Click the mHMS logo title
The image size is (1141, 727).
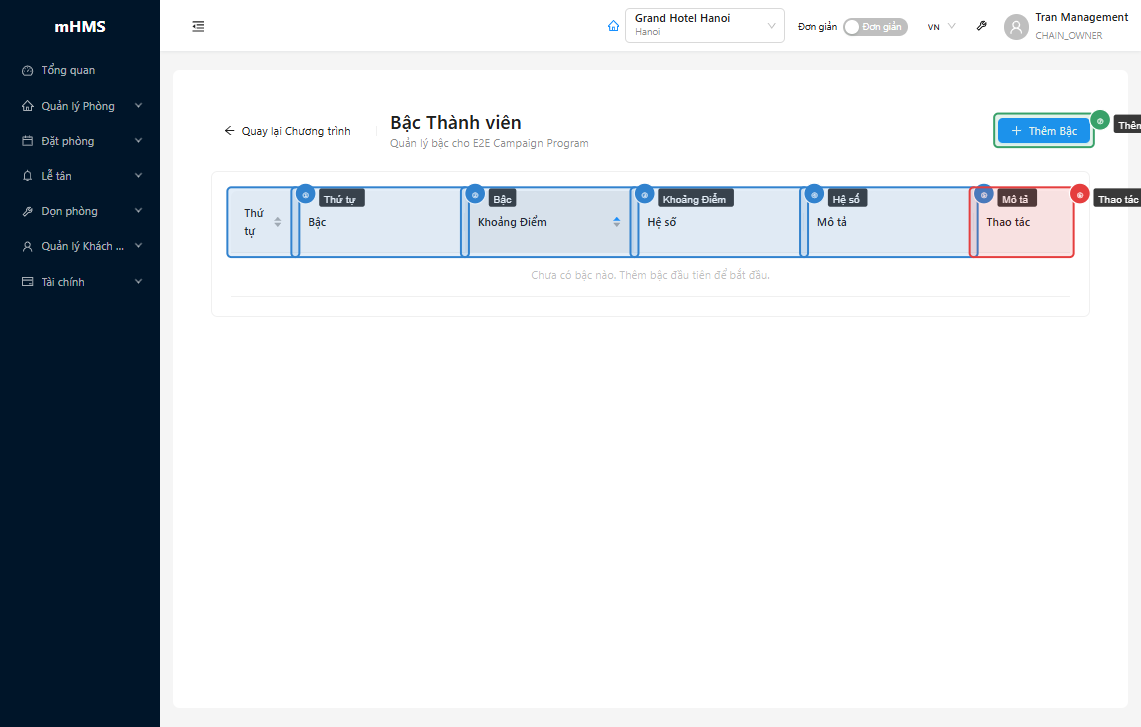[80, 27]
